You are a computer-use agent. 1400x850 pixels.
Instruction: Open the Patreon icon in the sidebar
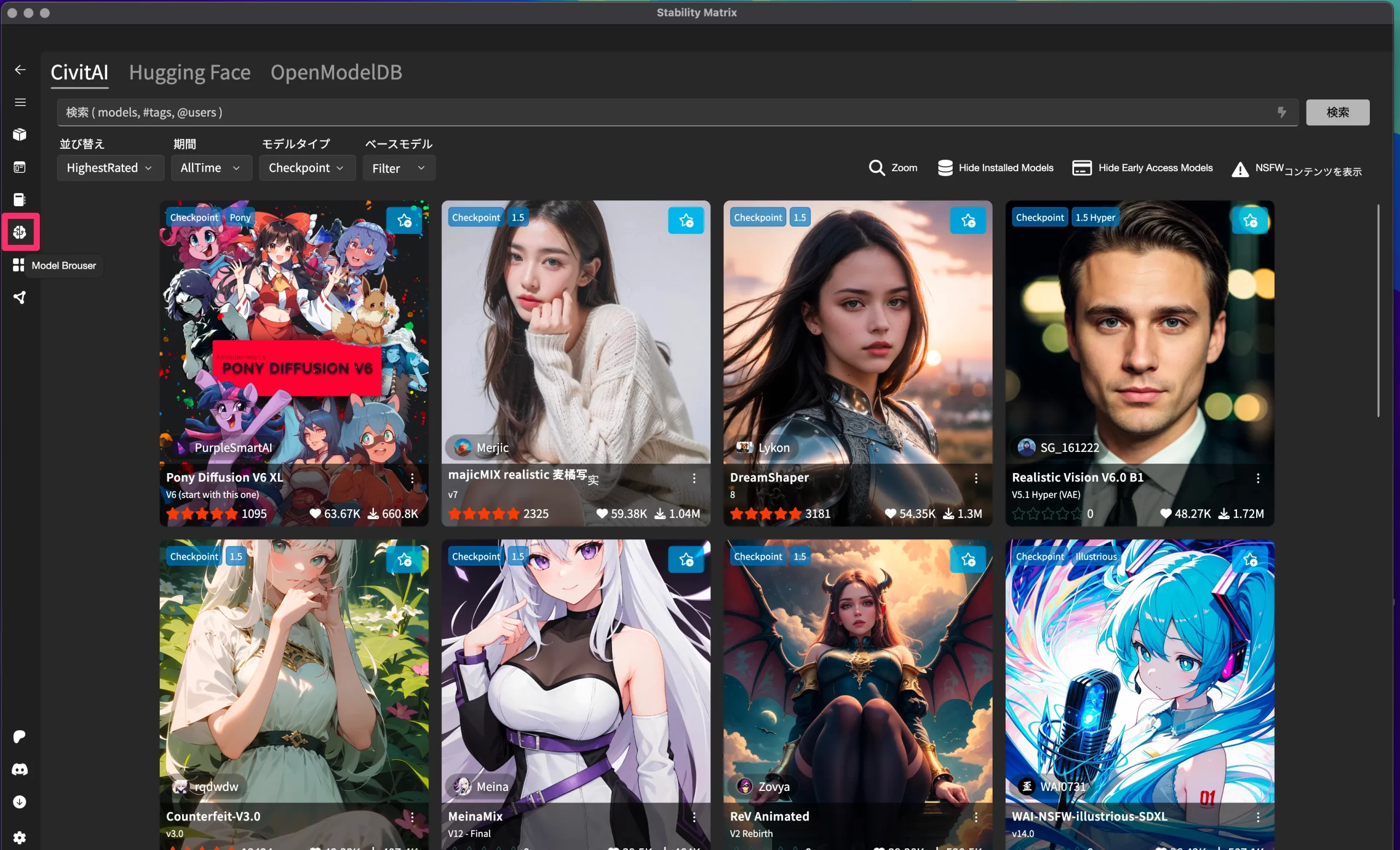click(x=20, y=737)
